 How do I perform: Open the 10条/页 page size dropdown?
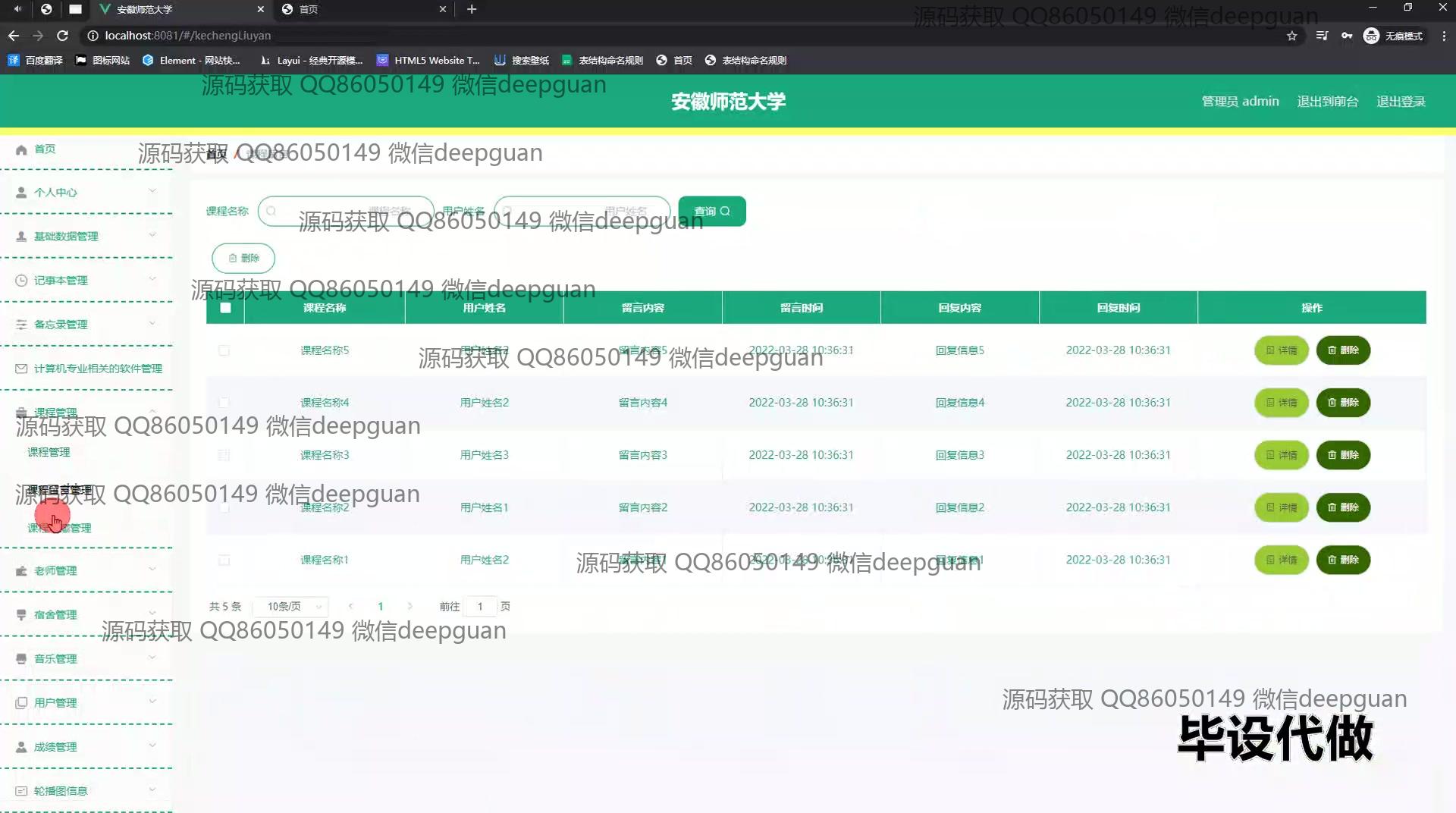point(295,607)
